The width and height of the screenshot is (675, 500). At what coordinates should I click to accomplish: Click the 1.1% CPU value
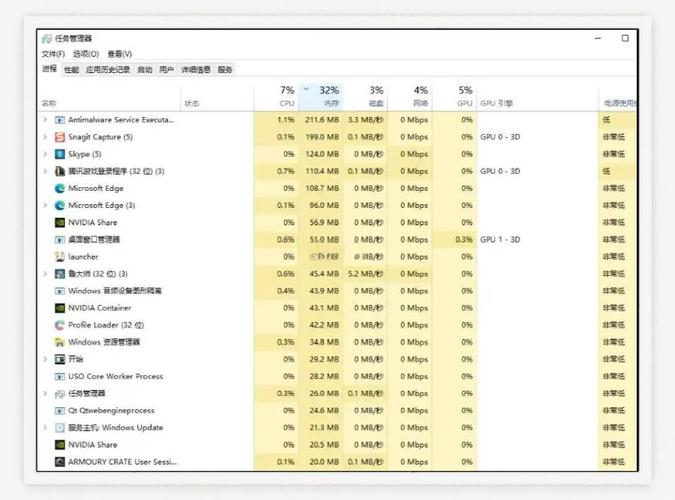click(286, 120)
